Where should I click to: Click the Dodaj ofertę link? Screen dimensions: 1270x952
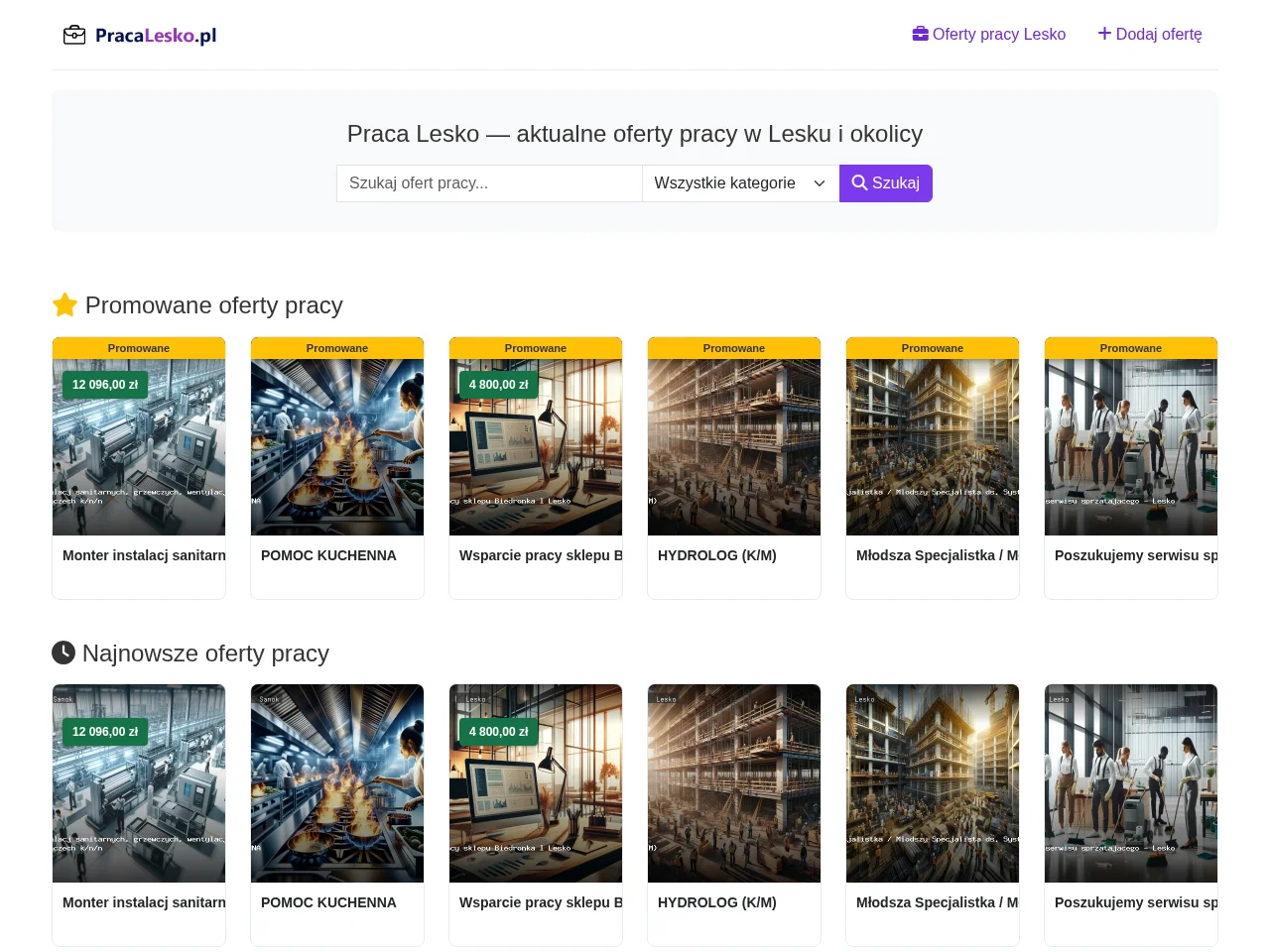click(x=1150, y=34)
